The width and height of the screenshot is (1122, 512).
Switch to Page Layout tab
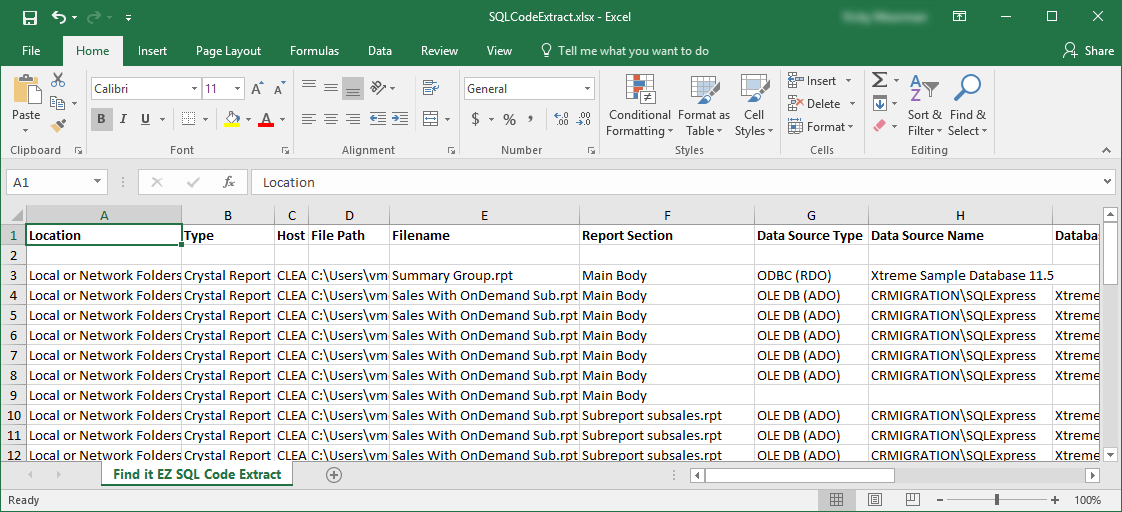[228, 51]
